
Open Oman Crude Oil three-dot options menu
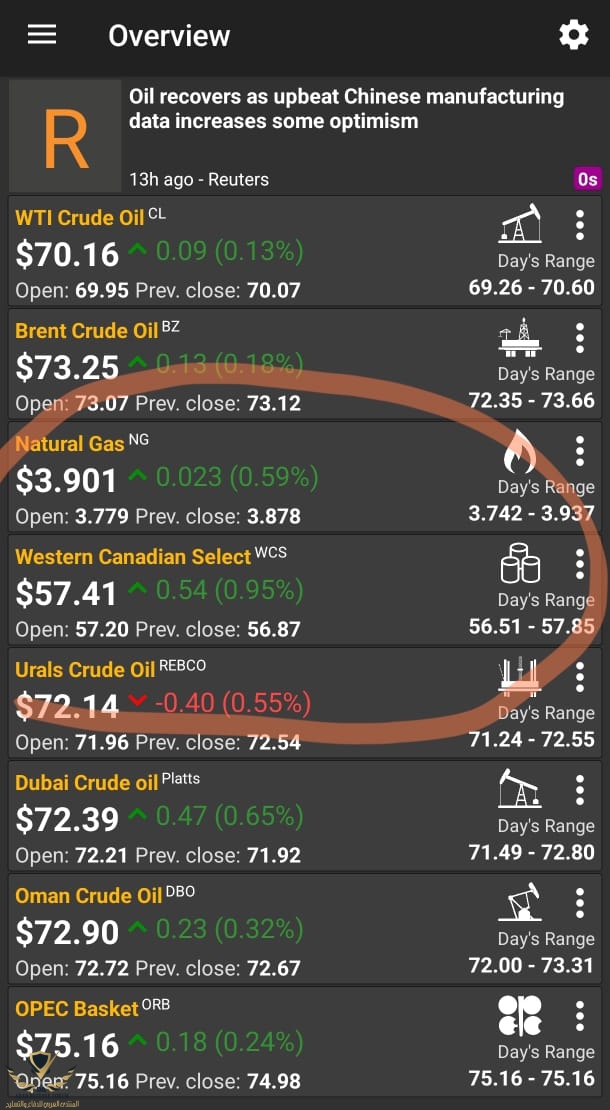[x=579, y=903]
